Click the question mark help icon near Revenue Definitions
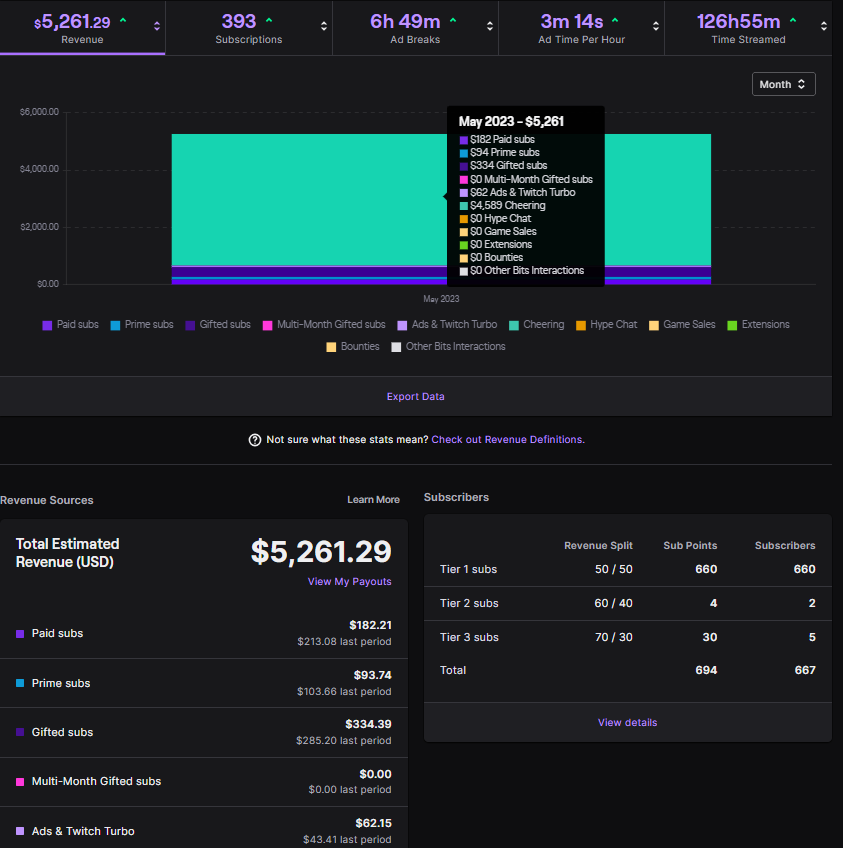The image size is (843, 848). 254,440
